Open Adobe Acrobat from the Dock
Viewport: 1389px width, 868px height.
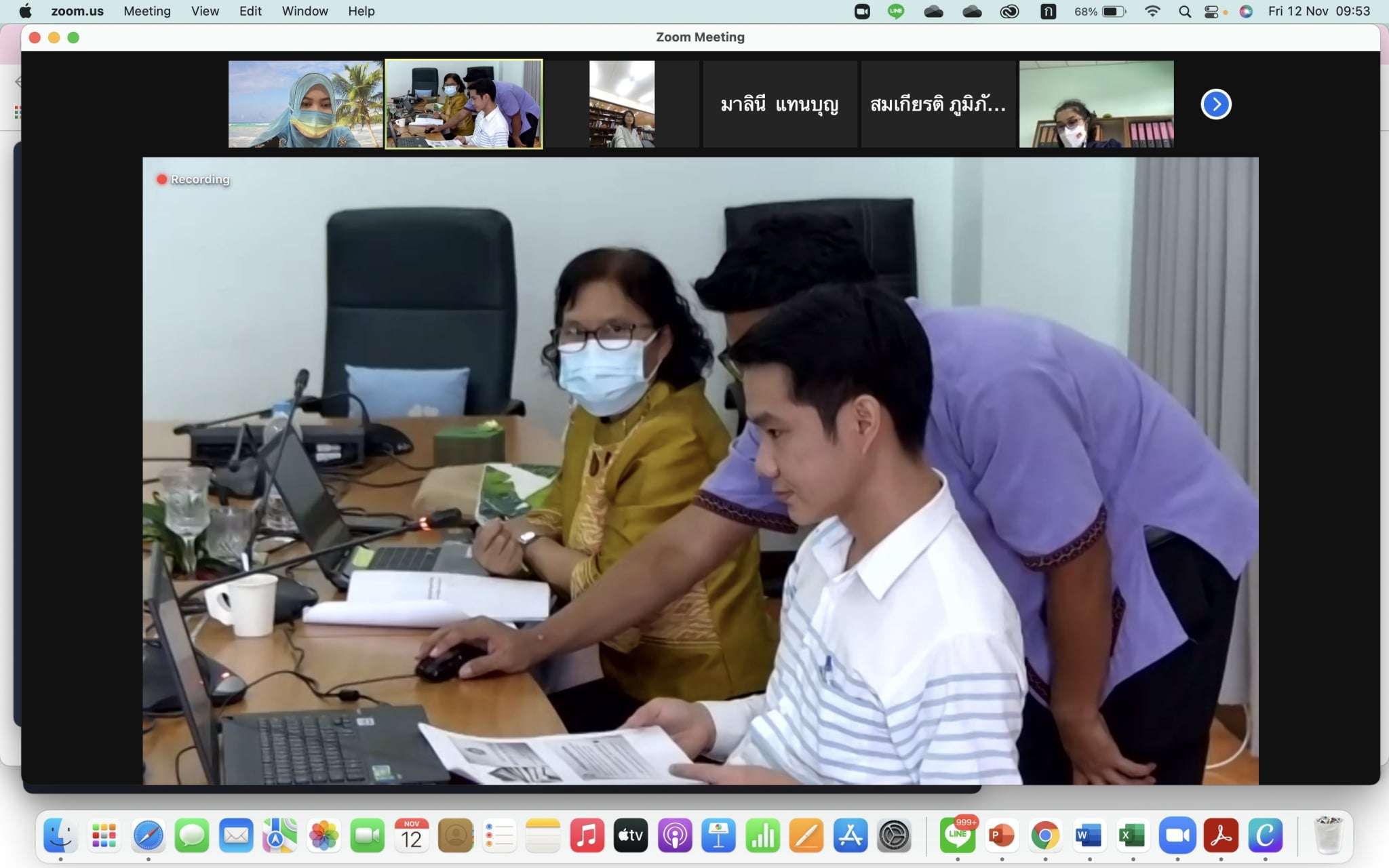pos(1221,835)
